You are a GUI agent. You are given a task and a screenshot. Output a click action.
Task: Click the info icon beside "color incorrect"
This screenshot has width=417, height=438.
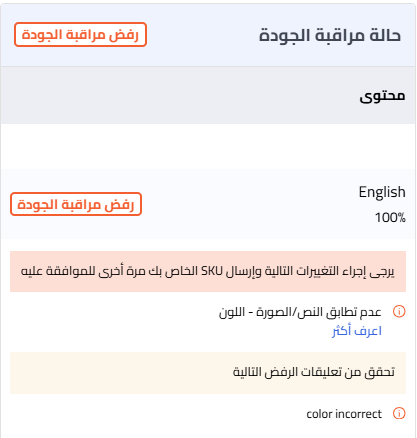tap(399, 413)
